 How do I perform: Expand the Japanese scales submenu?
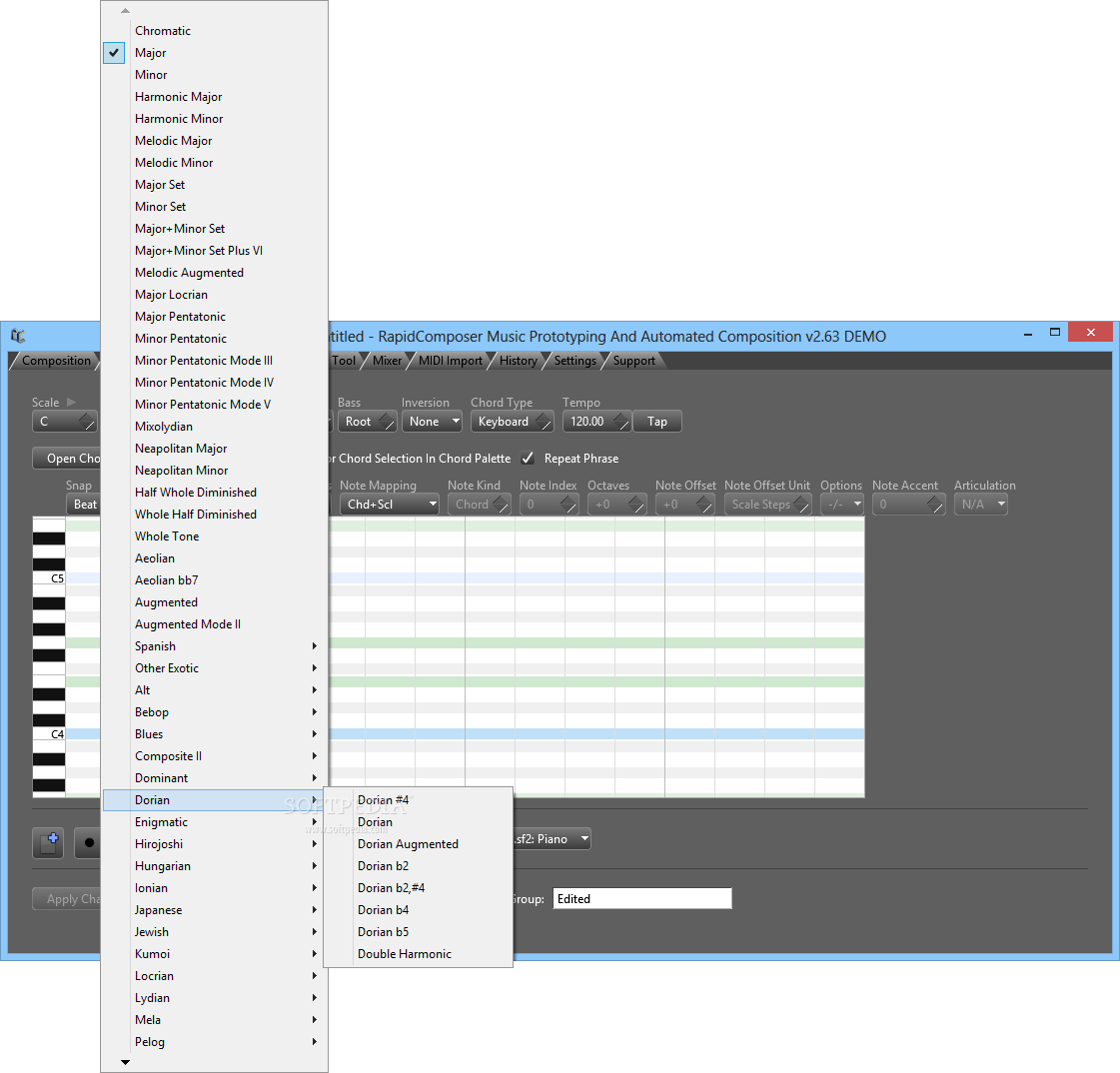214,910
